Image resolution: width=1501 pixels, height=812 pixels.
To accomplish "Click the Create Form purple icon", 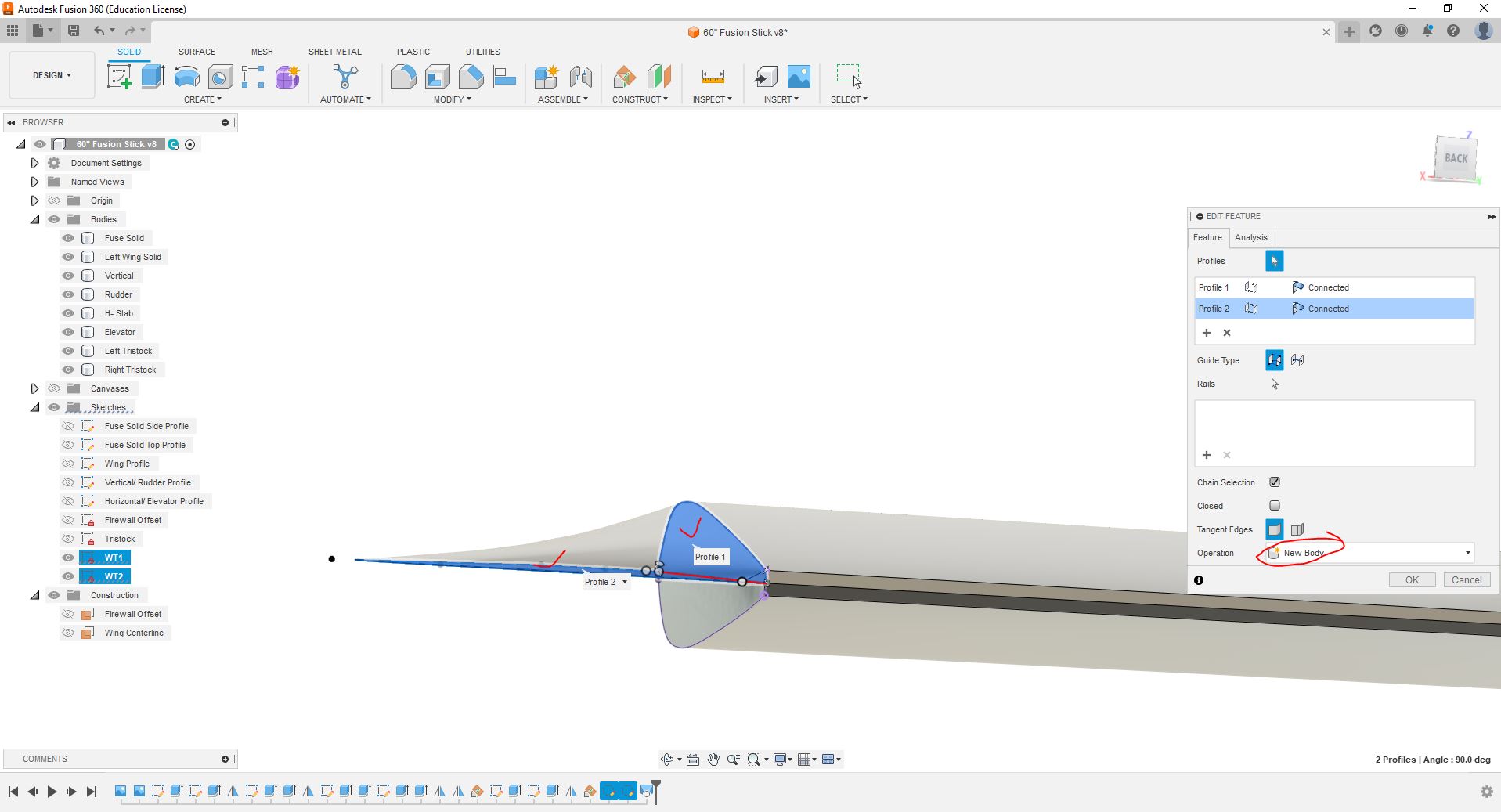I will click(287, 77).
